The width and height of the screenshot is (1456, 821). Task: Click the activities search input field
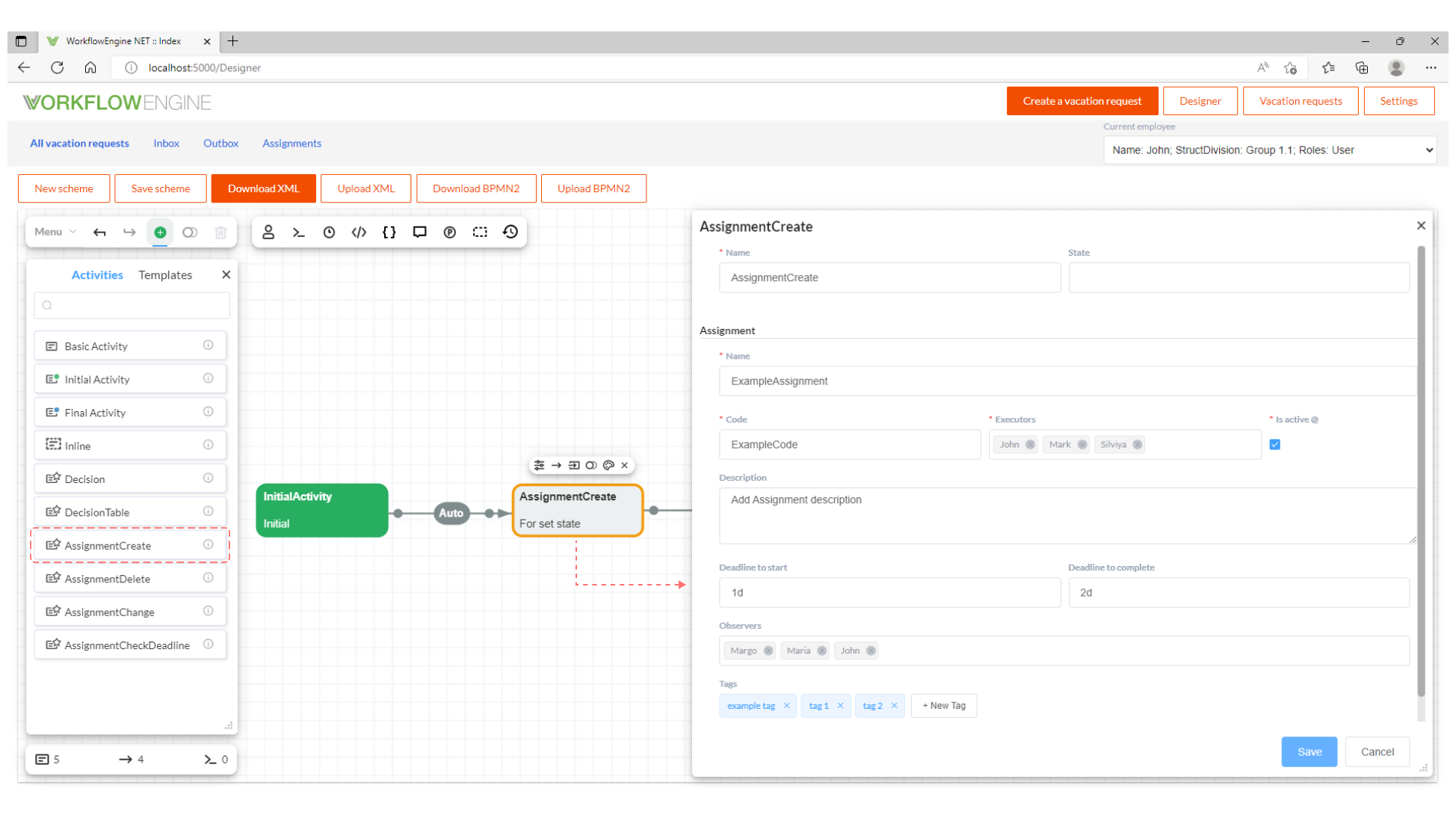[132, 305]
